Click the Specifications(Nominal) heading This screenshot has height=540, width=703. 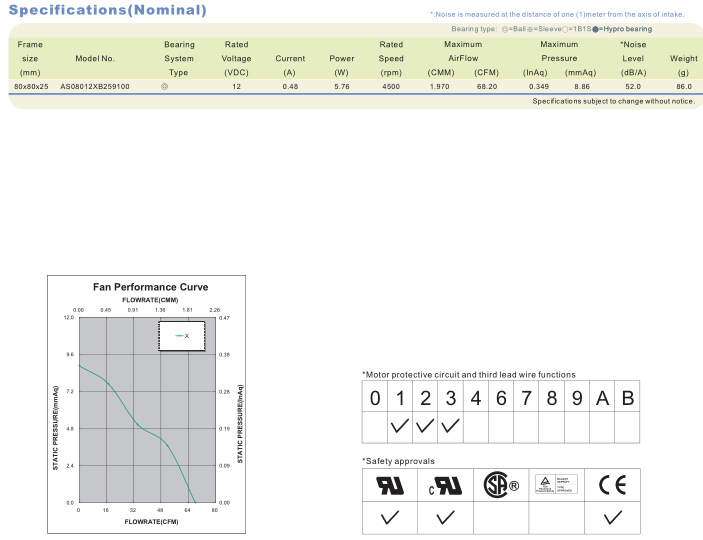[108, 10]
